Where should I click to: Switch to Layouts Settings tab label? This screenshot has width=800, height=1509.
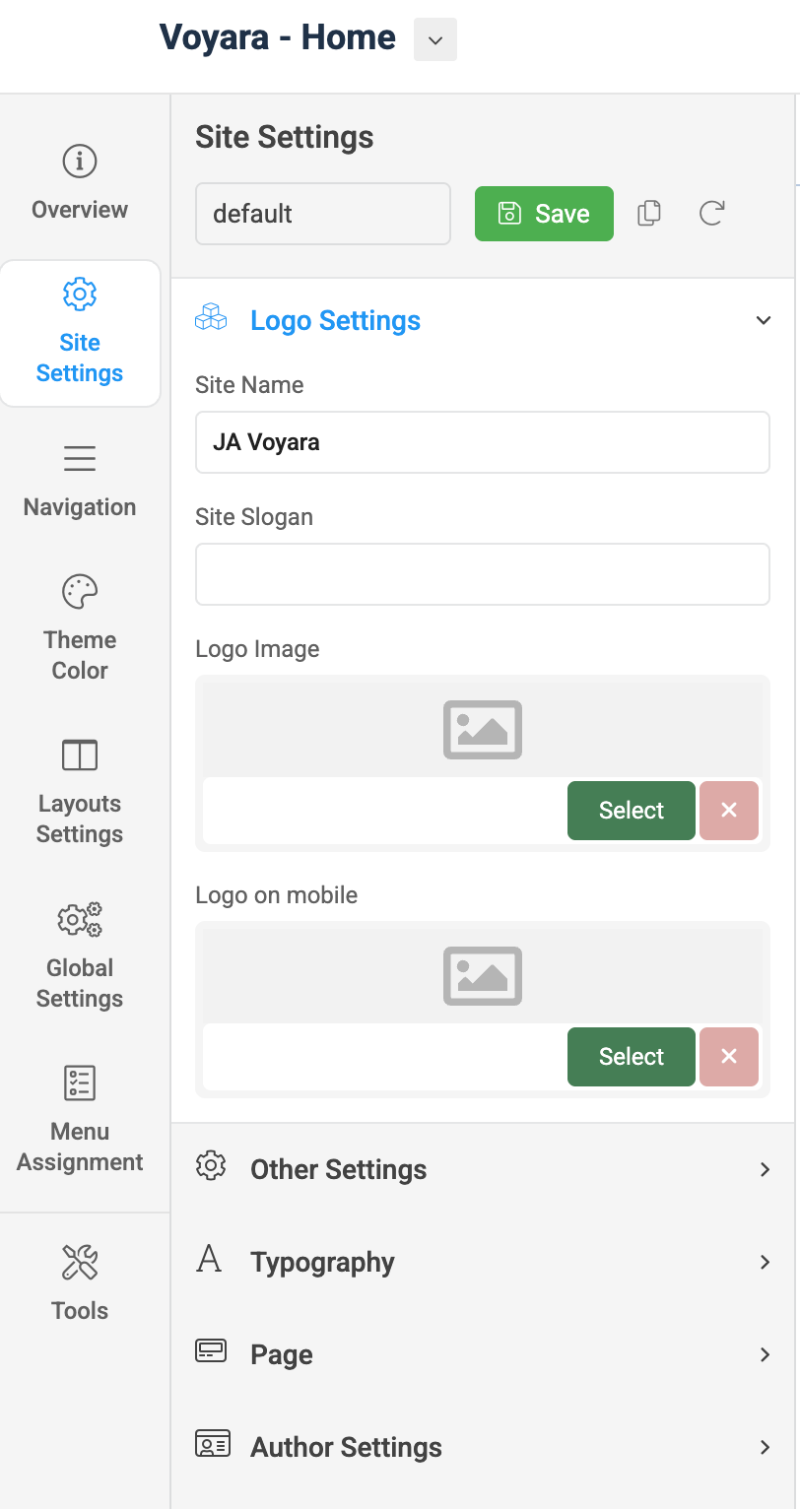80,819
